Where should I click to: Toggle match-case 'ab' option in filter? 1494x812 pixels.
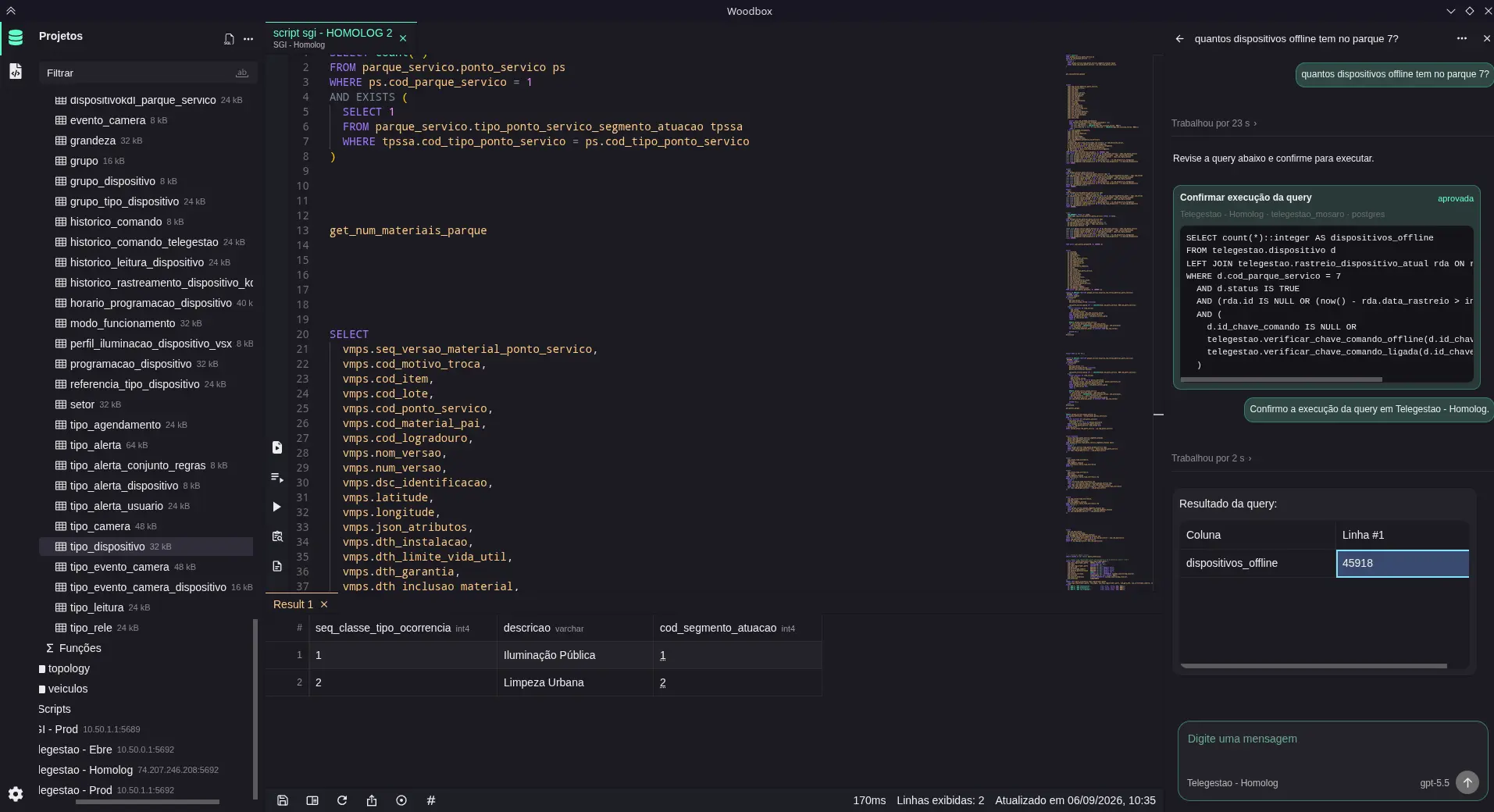pos(242,73)
